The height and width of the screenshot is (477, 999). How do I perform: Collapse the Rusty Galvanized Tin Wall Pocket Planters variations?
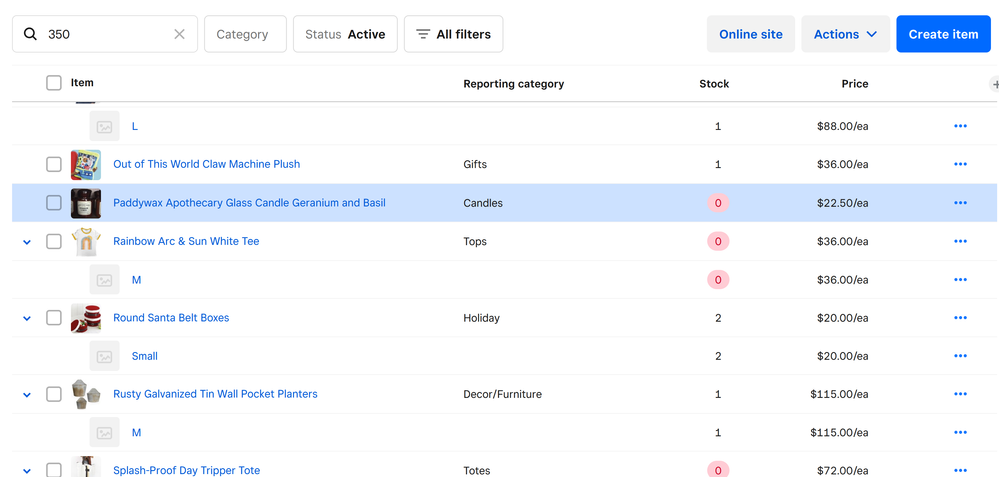click(x=27, y=395)
